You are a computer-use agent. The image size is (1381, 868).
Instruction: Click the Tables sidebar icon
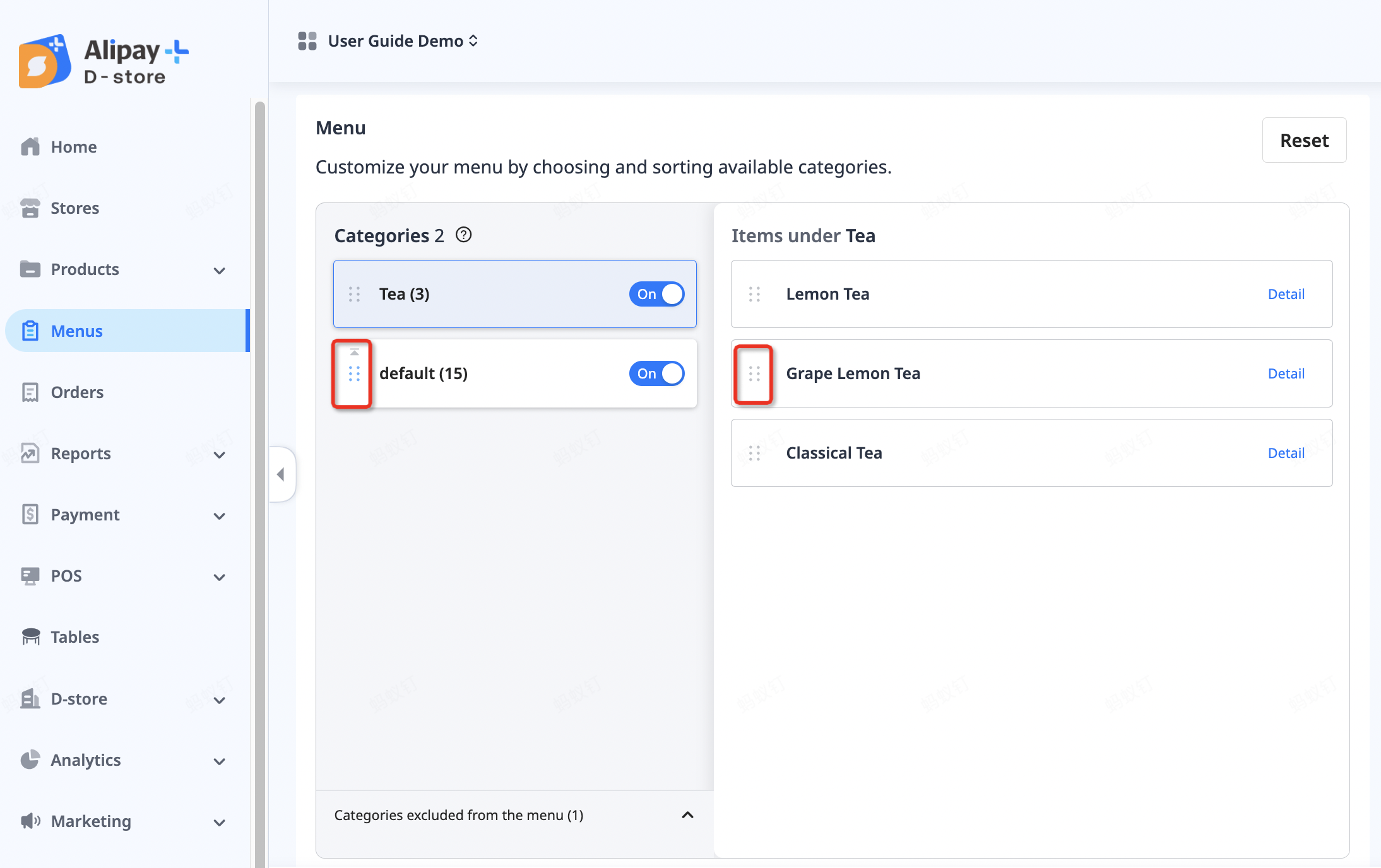point(30,637)
